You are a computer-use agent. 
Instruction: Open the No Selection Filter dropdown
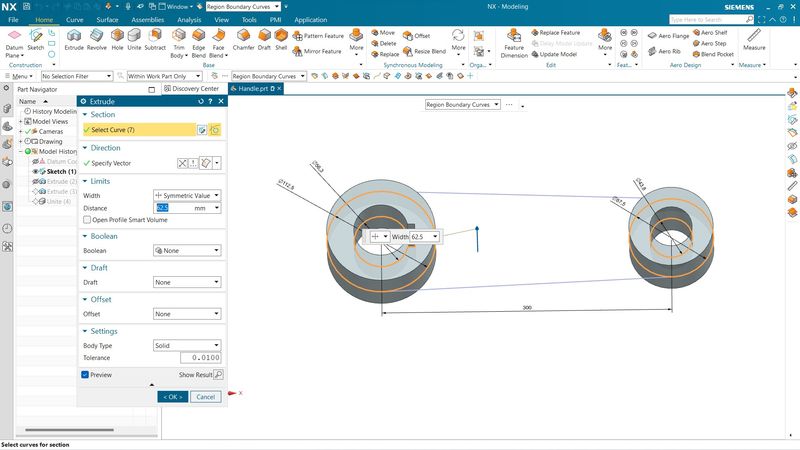coord(77,76)
